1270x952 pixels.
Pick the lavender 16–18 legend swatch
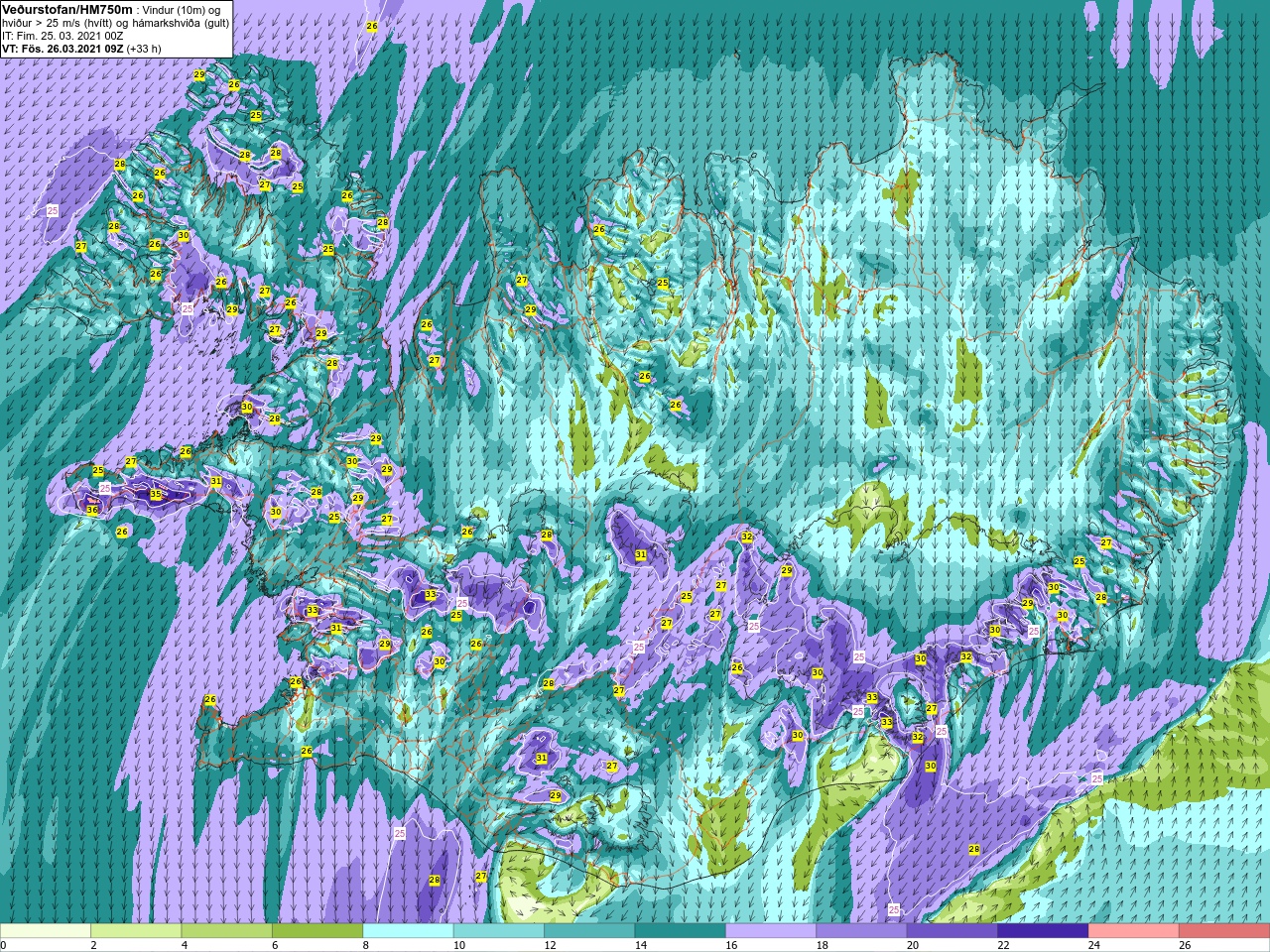coord(771,931)
